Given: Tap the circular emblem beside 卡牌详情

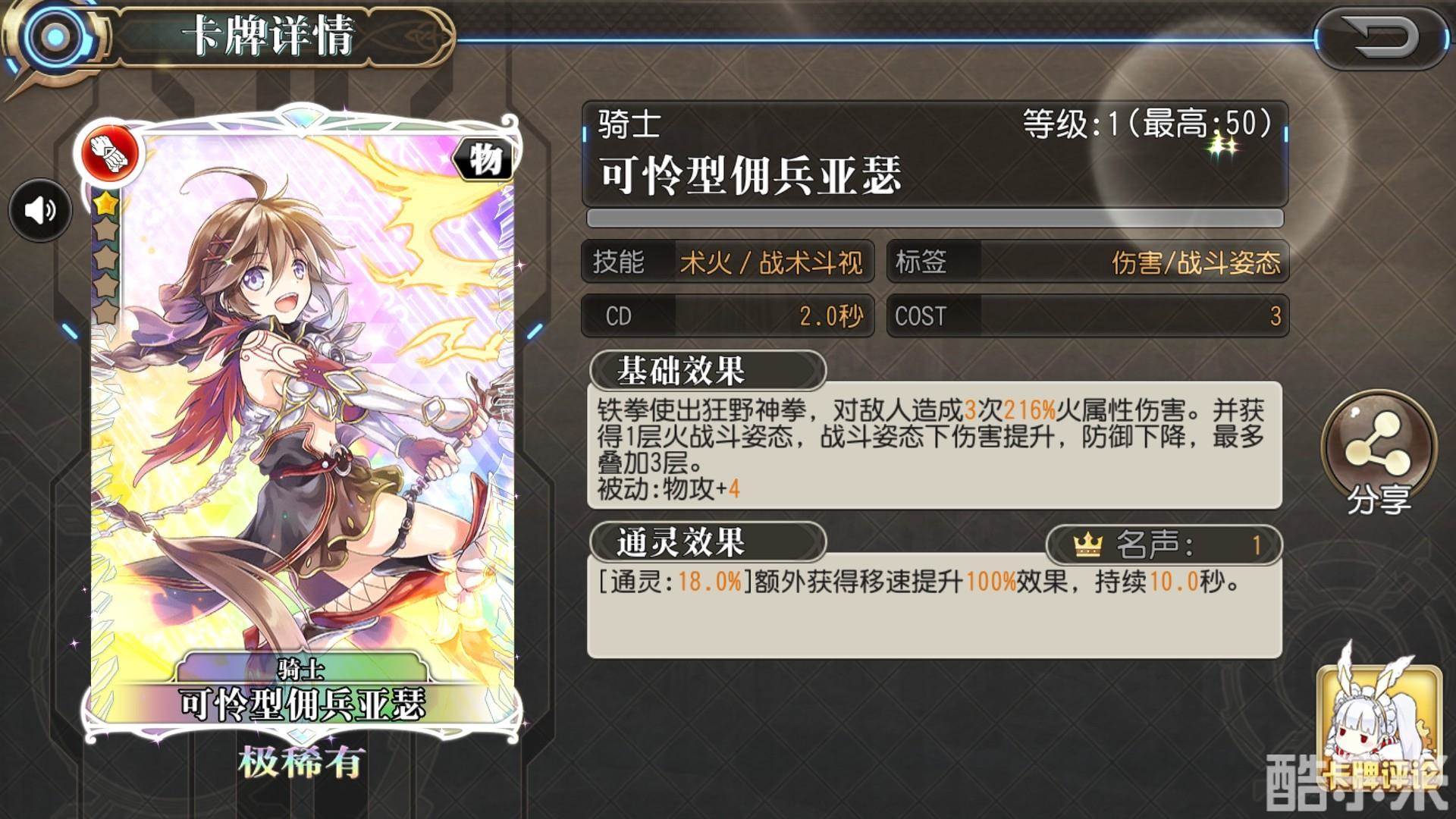Looking at the screenshot, I should (x=53, y=36).
